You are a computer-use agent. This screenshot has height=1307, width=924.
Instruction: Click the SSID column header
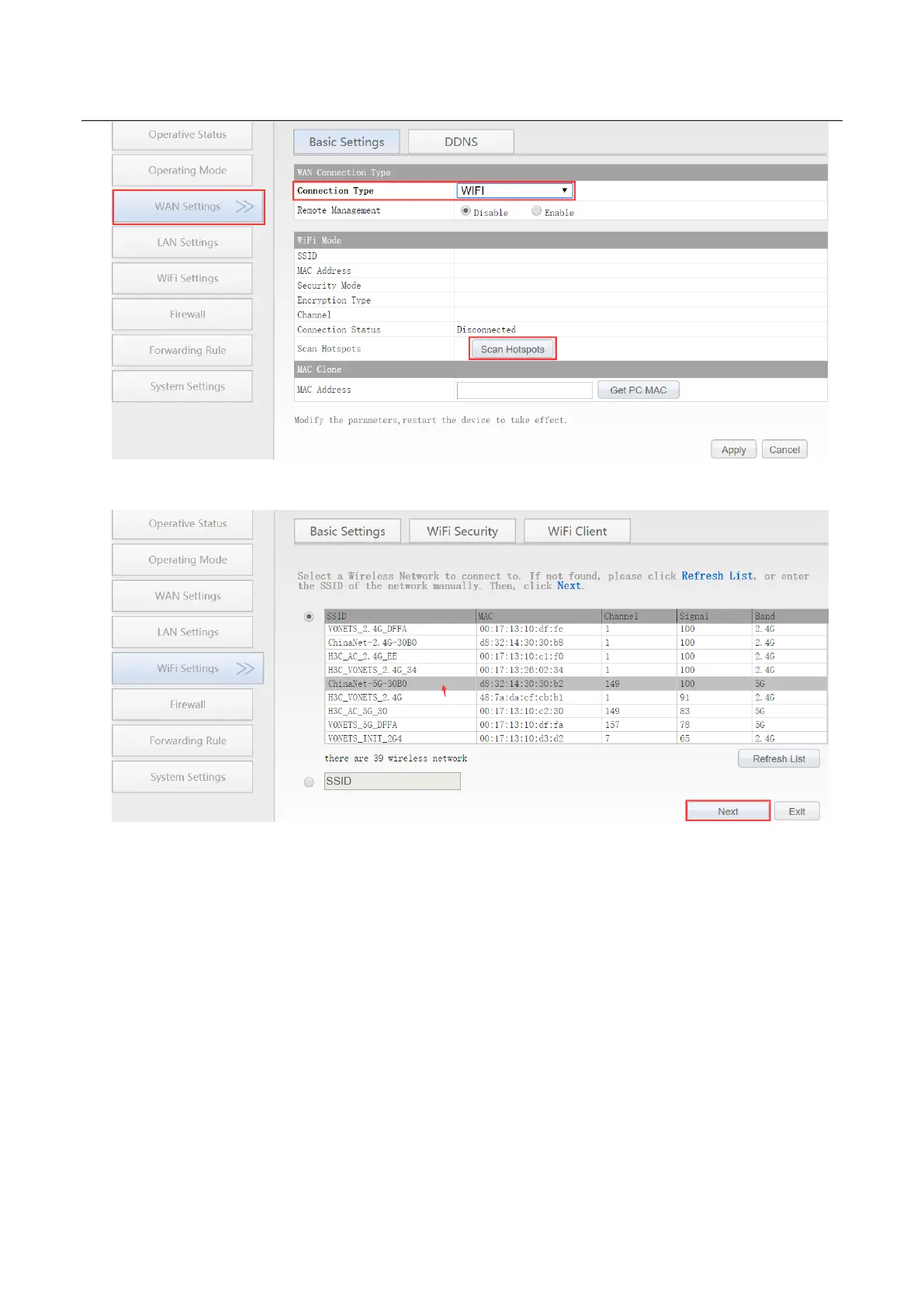(x=400, y=616)
